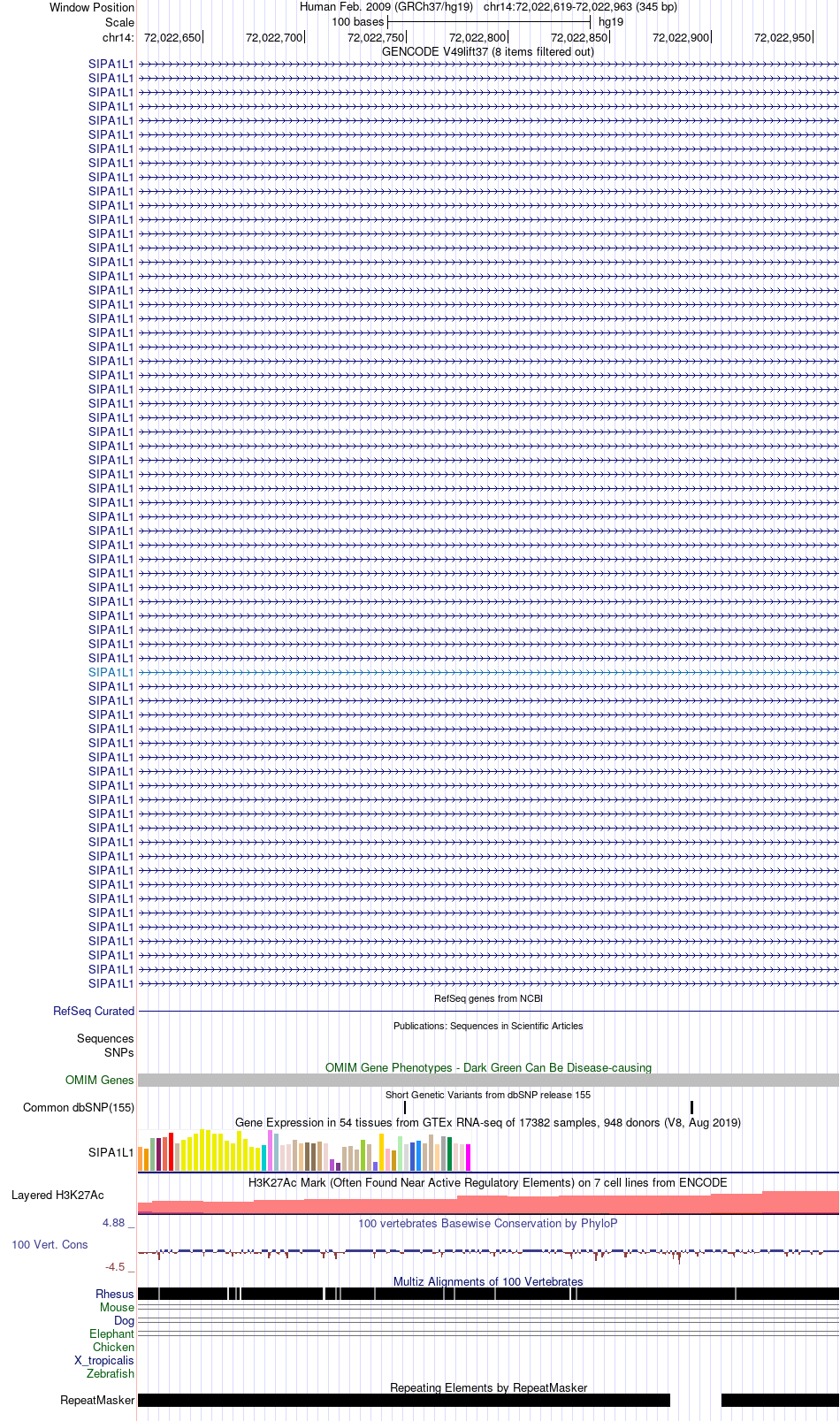Open the GTEx Gene Expression track title
The image size is (840, 1421).
pyautogui.click(x=488, y=1123)
